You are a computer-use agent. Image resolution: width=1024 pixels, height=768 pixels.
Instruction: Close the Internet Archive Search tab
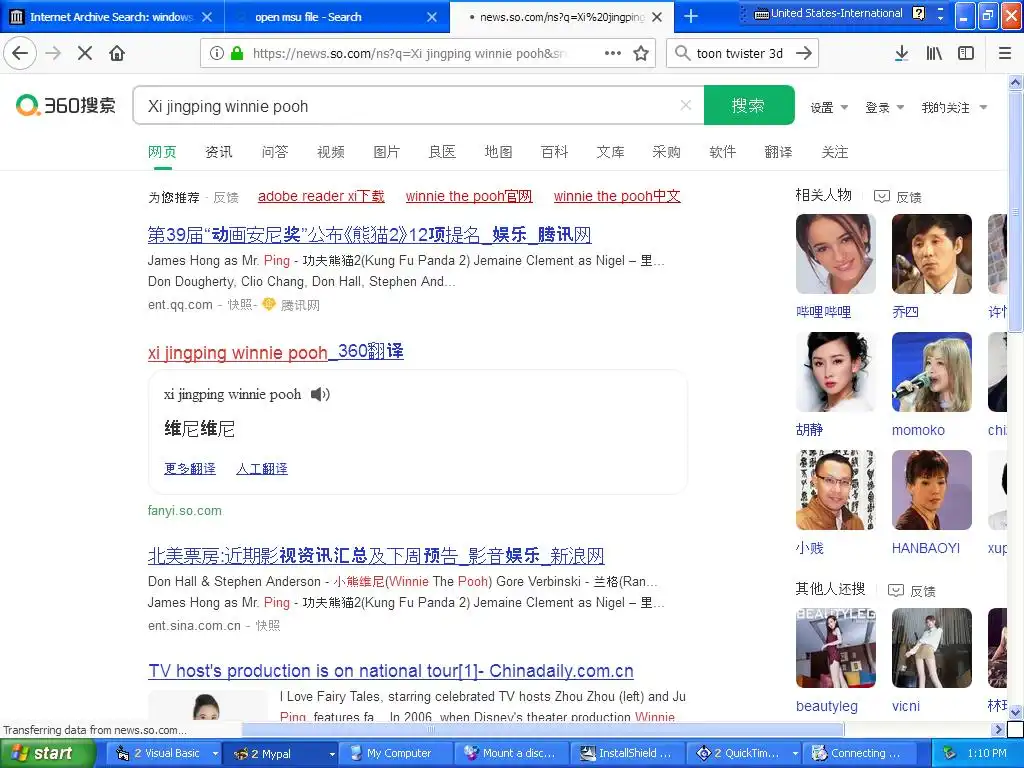point(207,17)
